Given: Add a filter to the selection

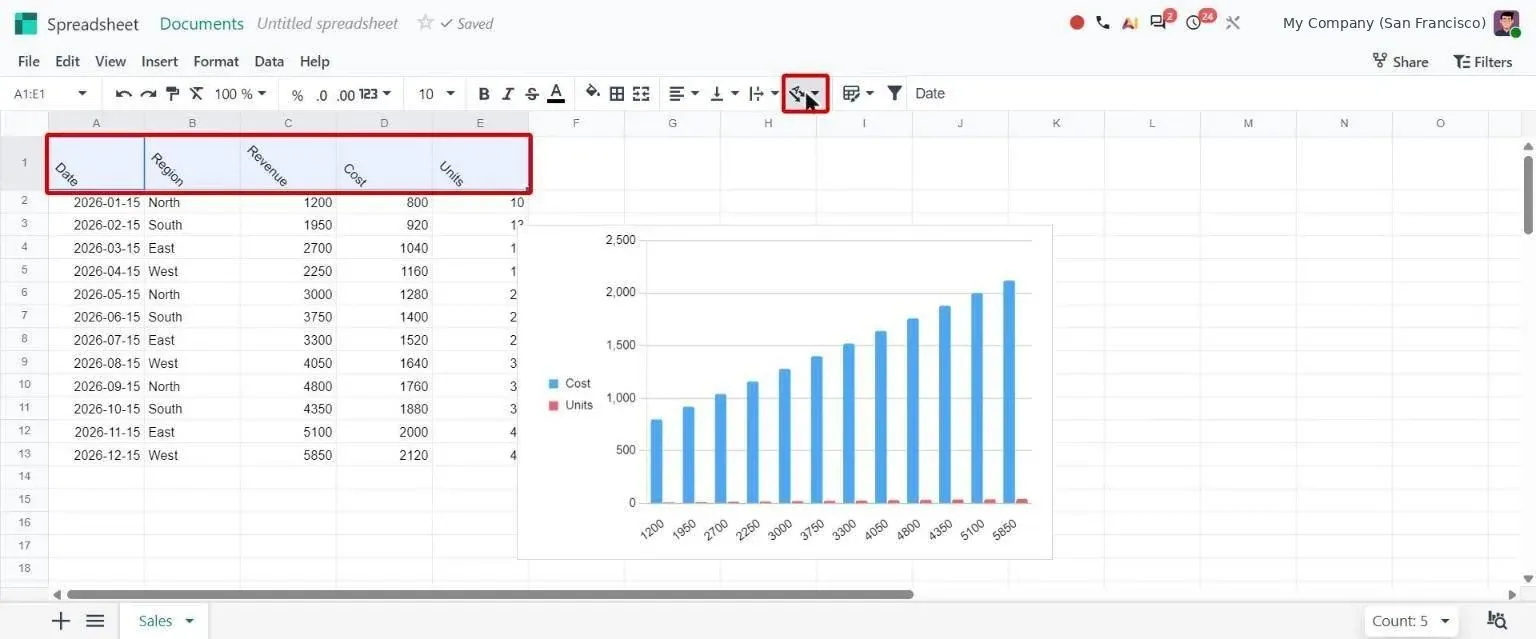Looking at the screenshot, I should click(x=895, y=94).
